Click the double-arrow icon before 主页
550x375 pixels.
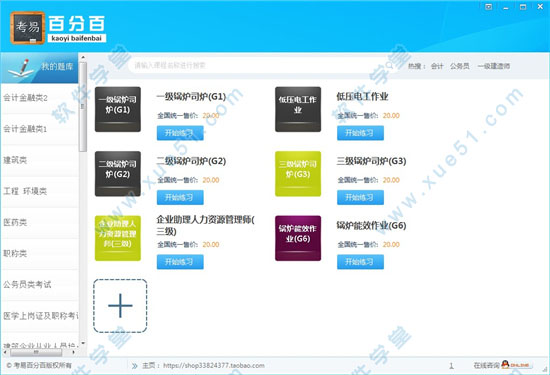click(134, 366)
